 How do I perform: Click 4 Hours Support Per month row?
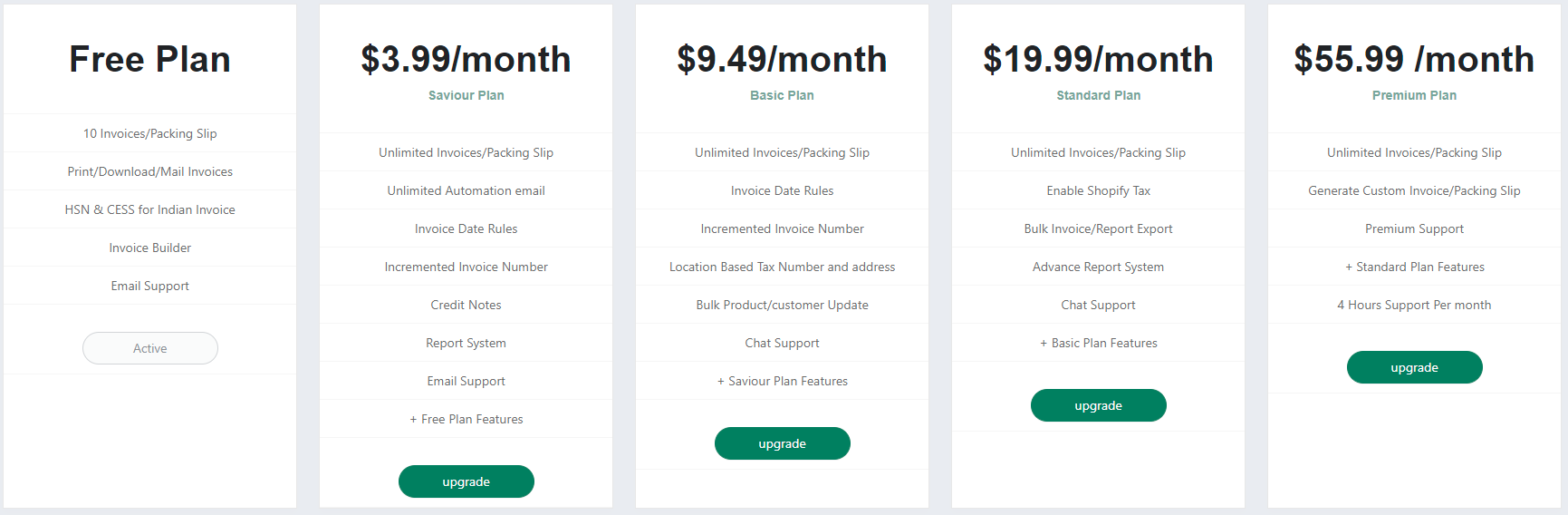[x=1415, y=305]
